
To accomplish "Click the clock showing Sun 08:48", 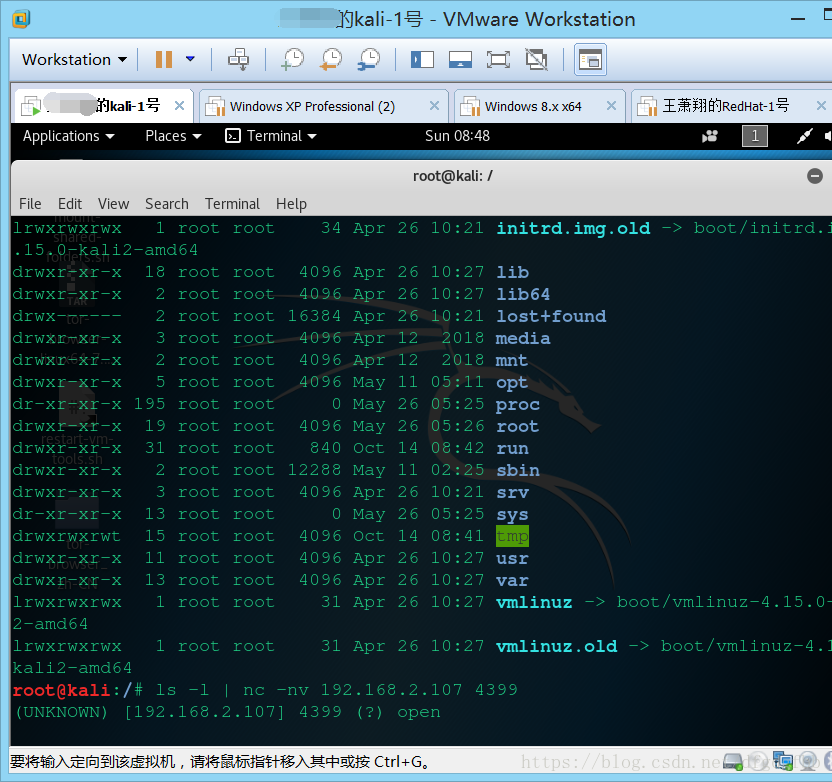I will [x=457, y=136].
